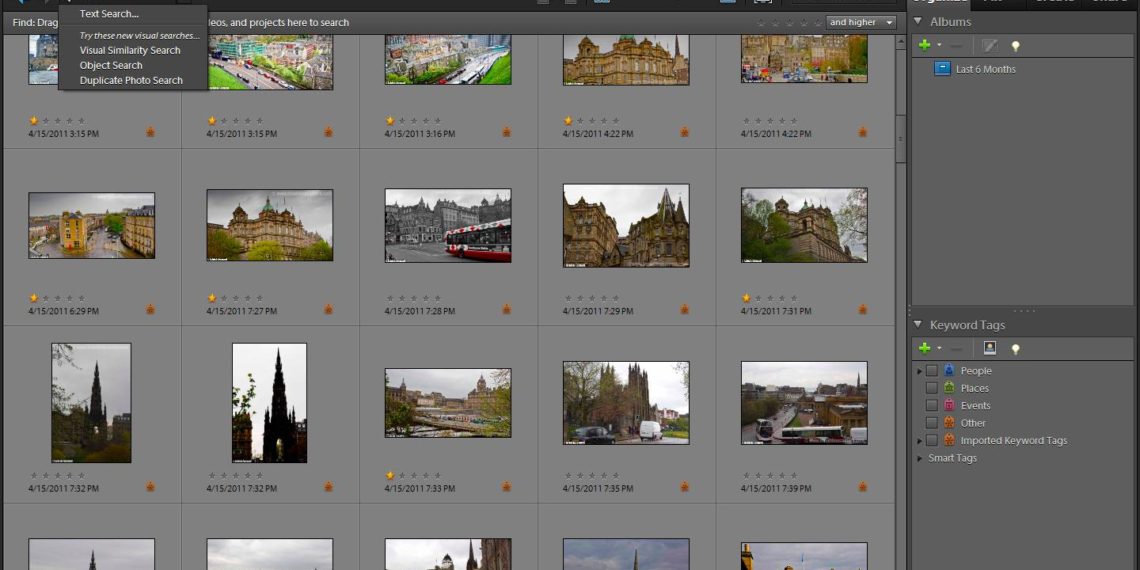Click the tag badge on the 7:27 PM photo
The image size is (1140, 570).
328,309
